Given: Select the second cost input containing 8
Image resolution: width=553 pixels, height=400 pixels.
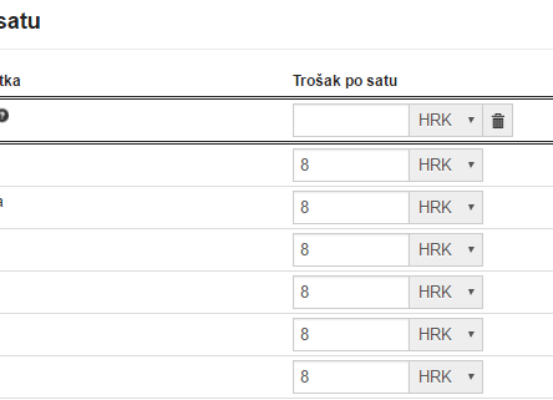Looking at the screenshot, I should pos(351,207).
